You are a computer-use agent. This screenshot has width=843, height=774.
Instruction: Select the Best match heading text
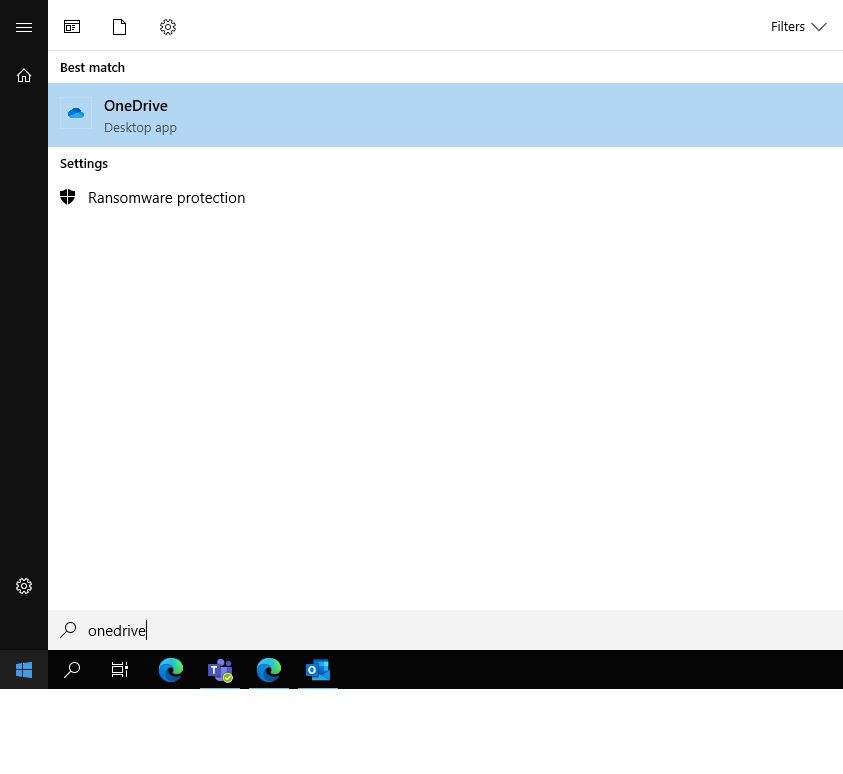92,67
